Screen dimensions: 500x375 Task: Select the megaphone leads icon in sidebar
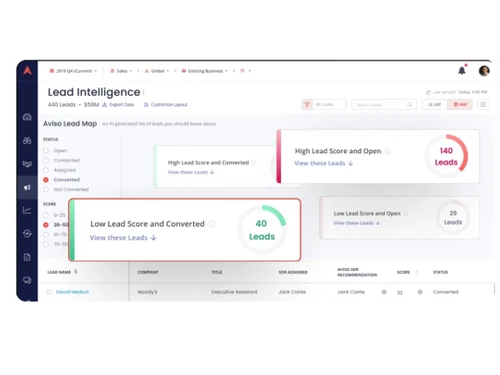(27, 187)
